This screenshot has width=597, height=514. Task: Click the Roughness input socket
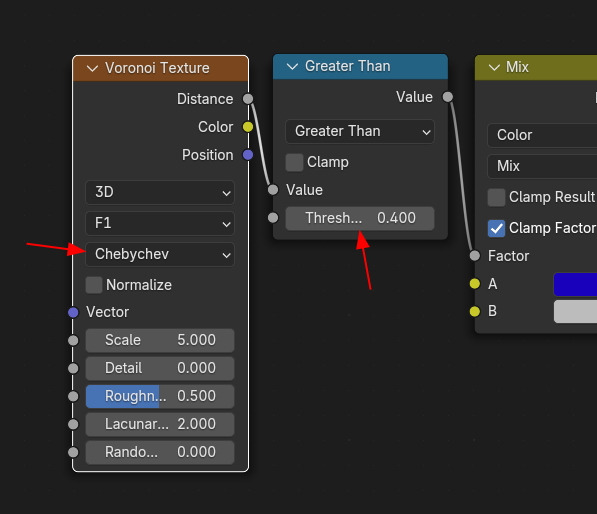73,396
